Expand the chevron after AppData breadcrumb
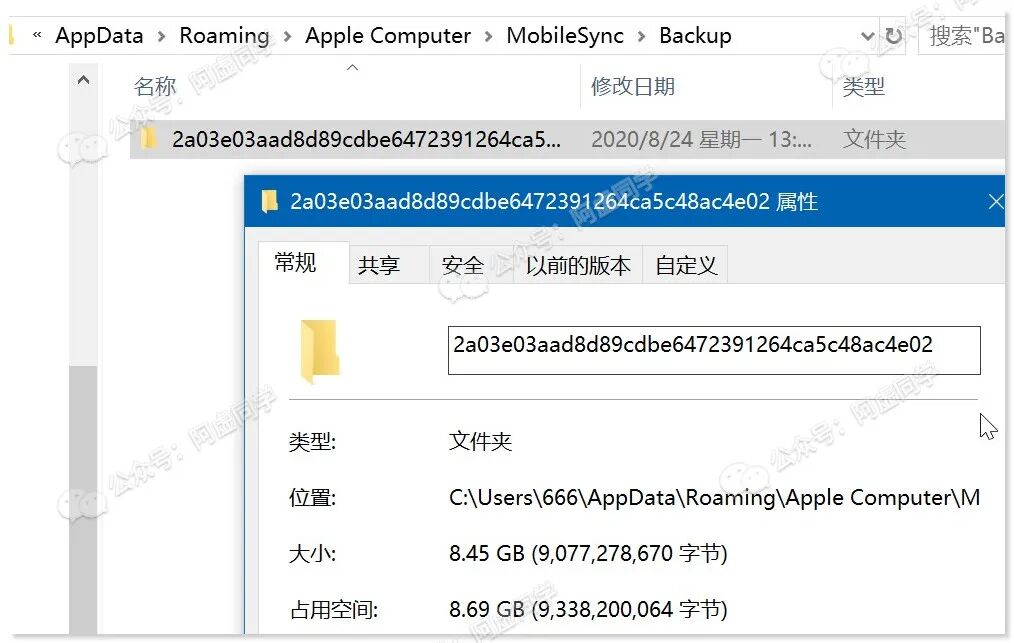The height and width of the screenshot is (643, 1014). [x=162, y=36]
